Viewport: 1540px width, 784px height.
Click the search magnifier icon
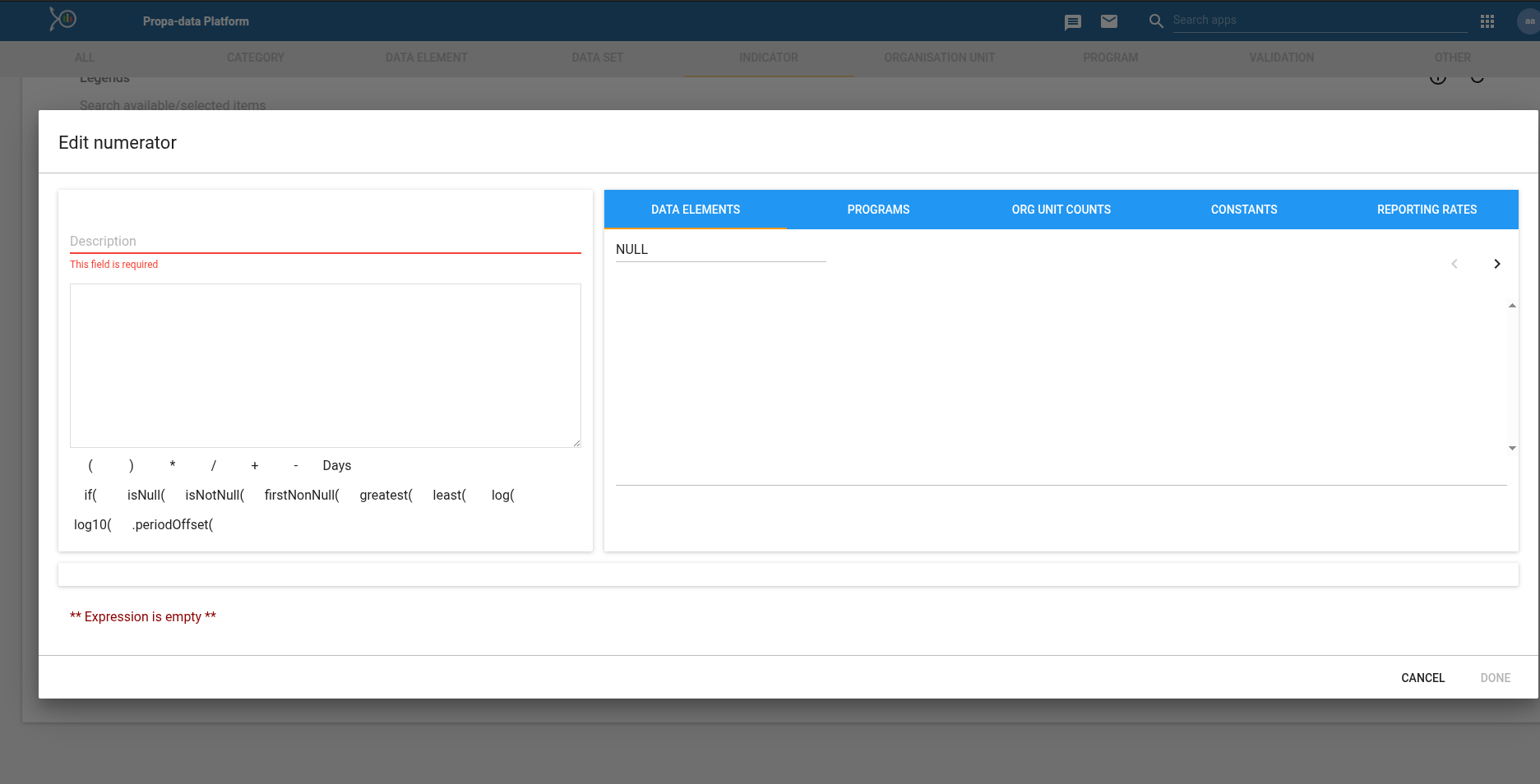point(1155,21)
